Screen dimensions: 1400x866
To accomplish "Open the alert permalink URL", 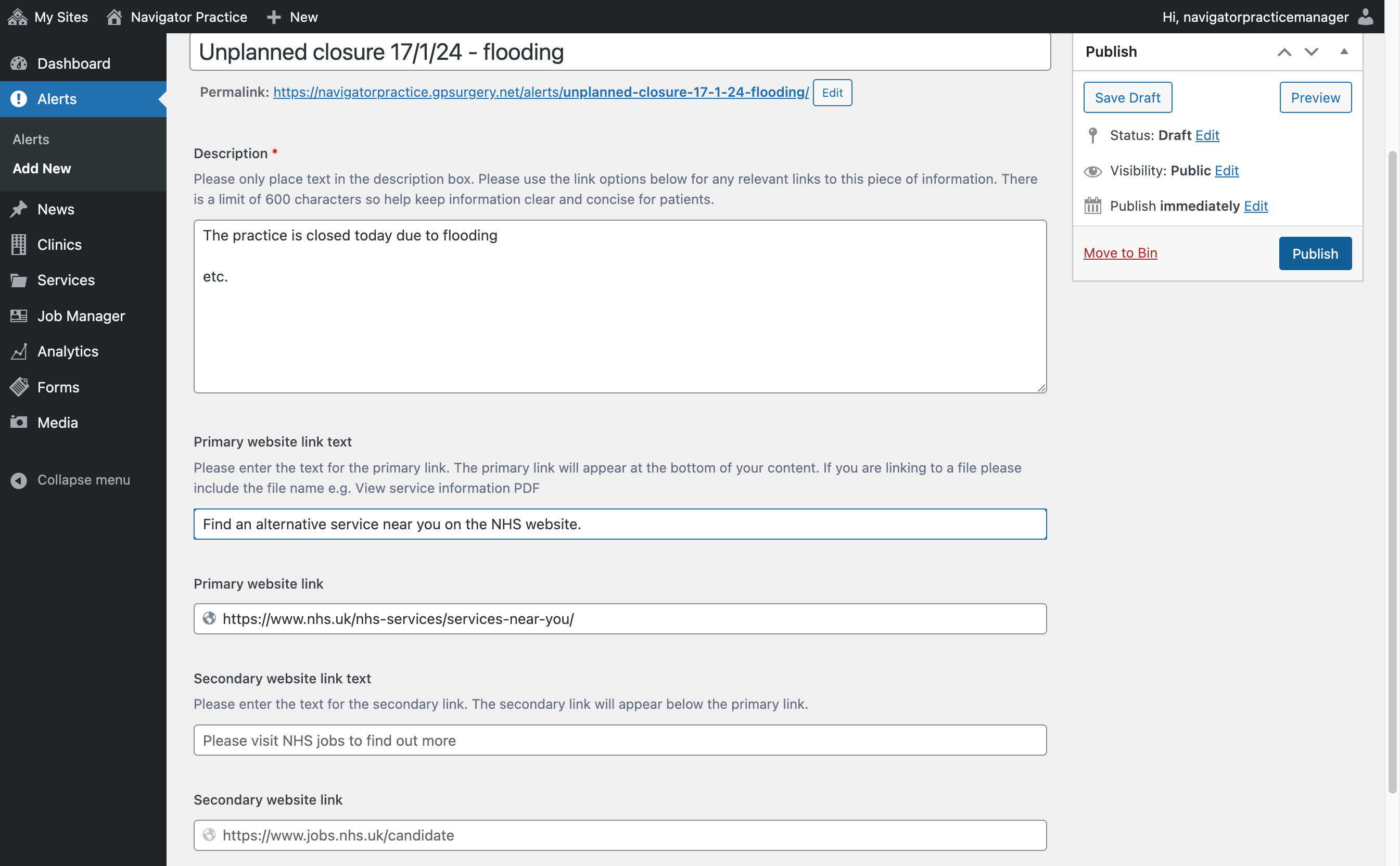I will point(541,92).
